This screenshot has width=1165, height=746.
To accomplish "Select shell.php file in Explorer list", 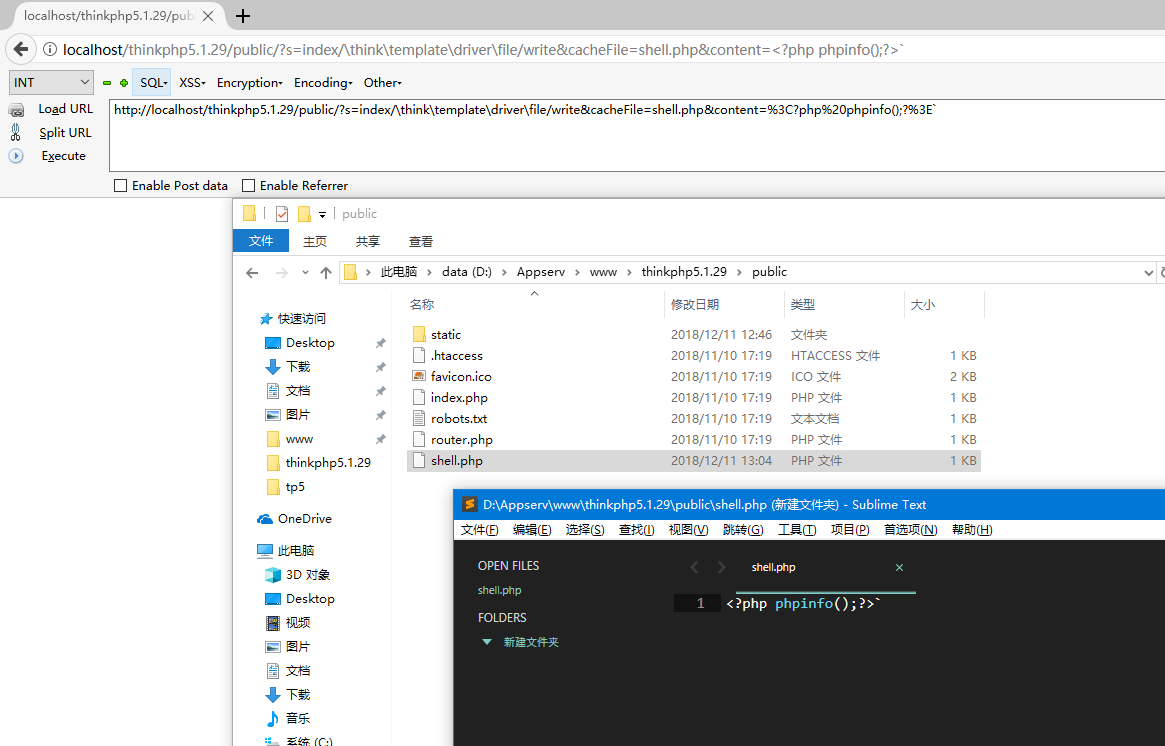I will [694, 461].
